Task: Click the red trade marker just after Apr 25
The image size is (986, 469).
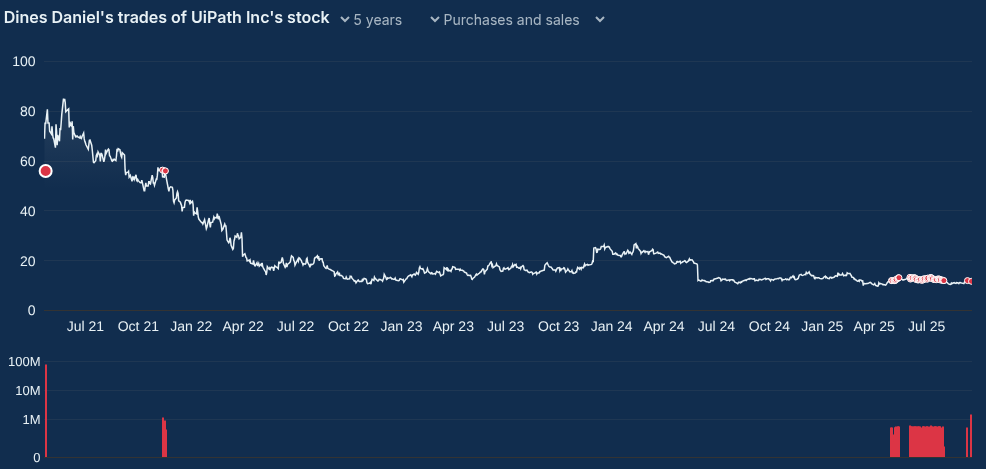Action: click(x=898, y=278)
